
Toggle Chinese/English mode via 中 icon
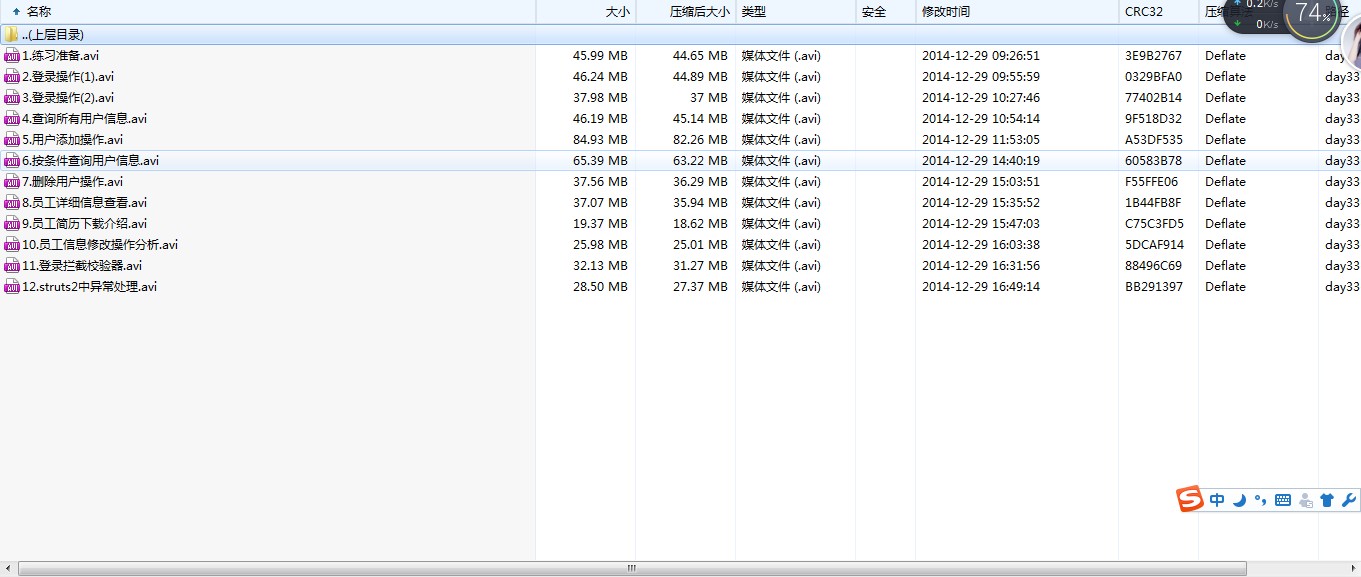(1217, 500)
